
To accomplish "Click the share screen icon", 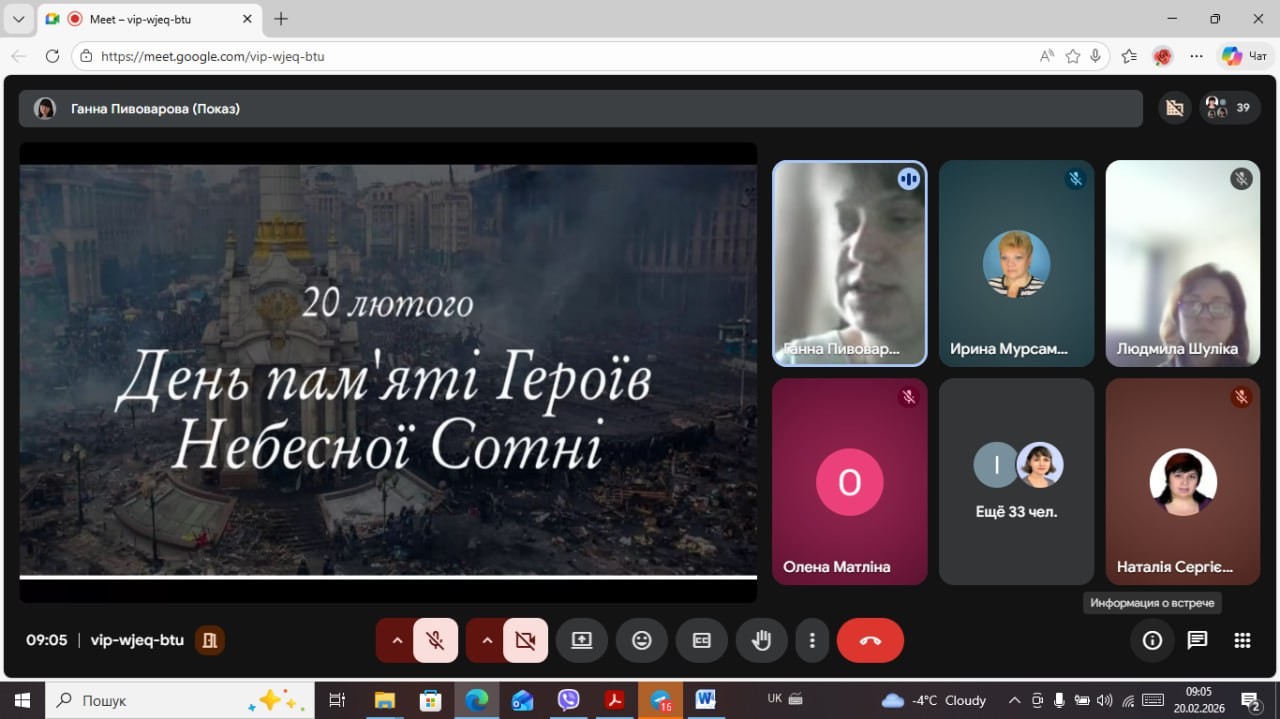I will tap(582, 641).
